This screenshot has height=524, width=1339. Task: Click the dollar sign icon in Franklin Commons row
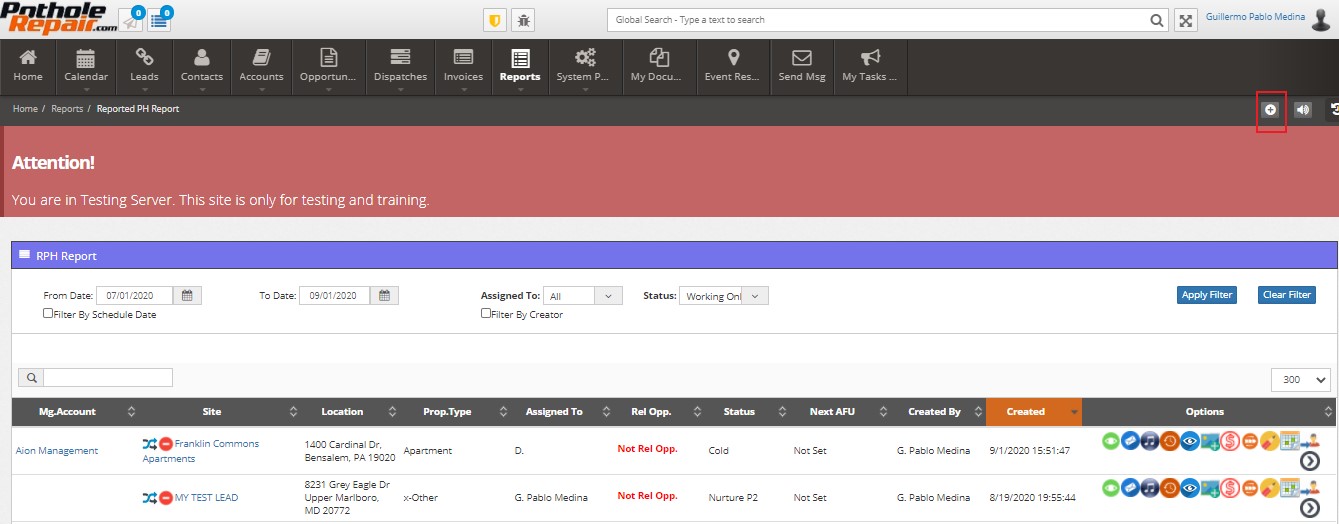click(1230, 441)
